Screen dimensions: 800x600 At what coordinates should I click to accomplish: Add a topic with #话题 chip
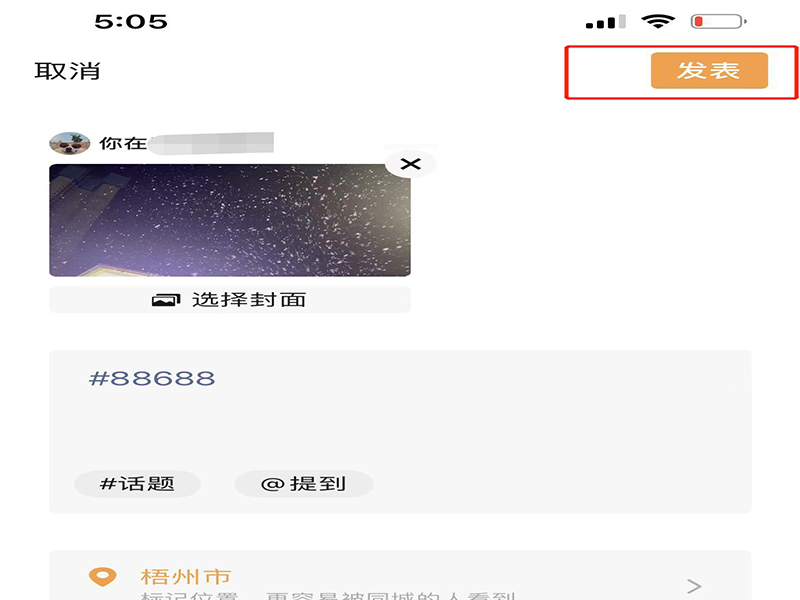point(137,484)
